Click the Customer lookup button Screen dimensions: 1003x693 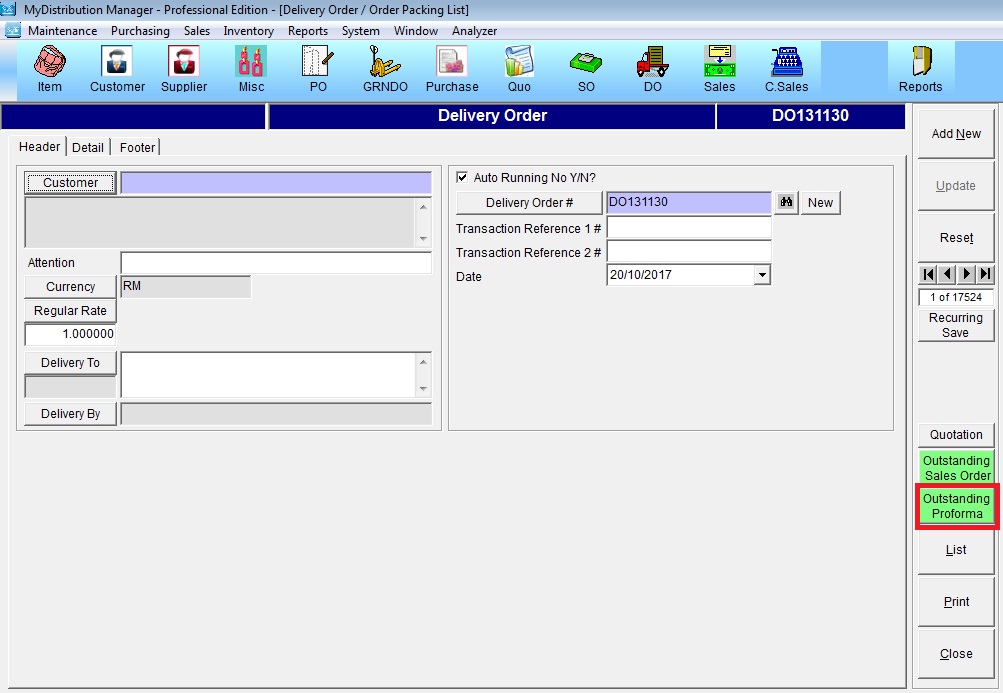tap(70, 183)
